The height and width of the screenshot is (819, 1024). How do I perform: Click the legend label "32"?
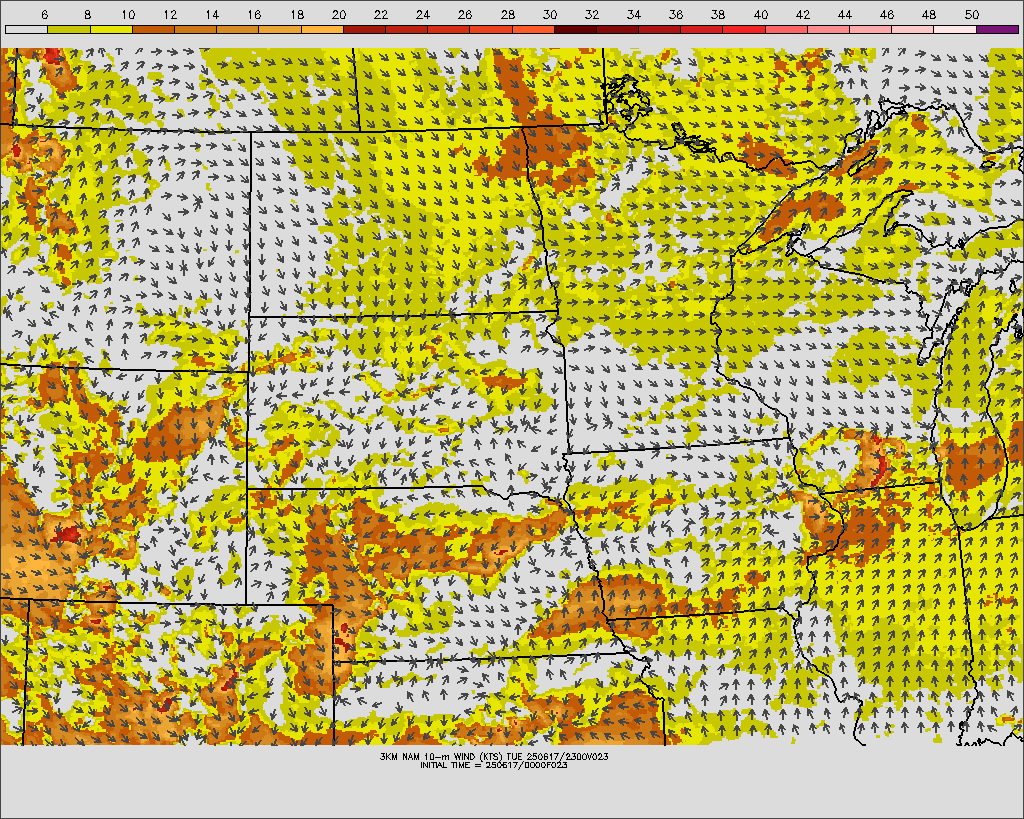pyautogui.click(x=592, y=14)
